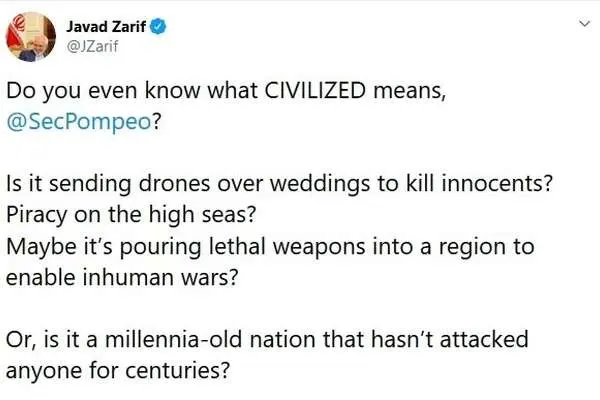Click the text 'enable inhuman wars?'
The width and height of the screenshot is (600, 400).
click(x=122, y=278)
